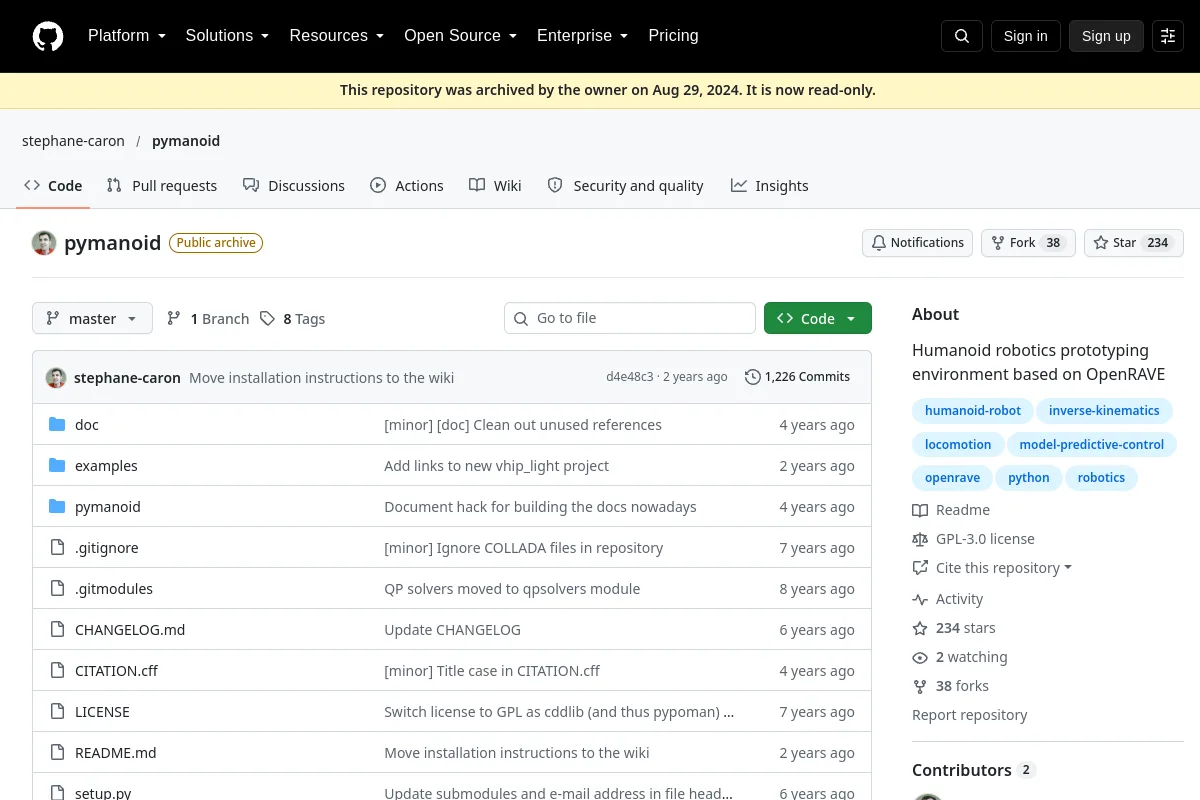The image size is (1200, 800).
Task: Open commit message 'Update CHANGELOG'
Action: pyautogui.click(x=452, y=630)
